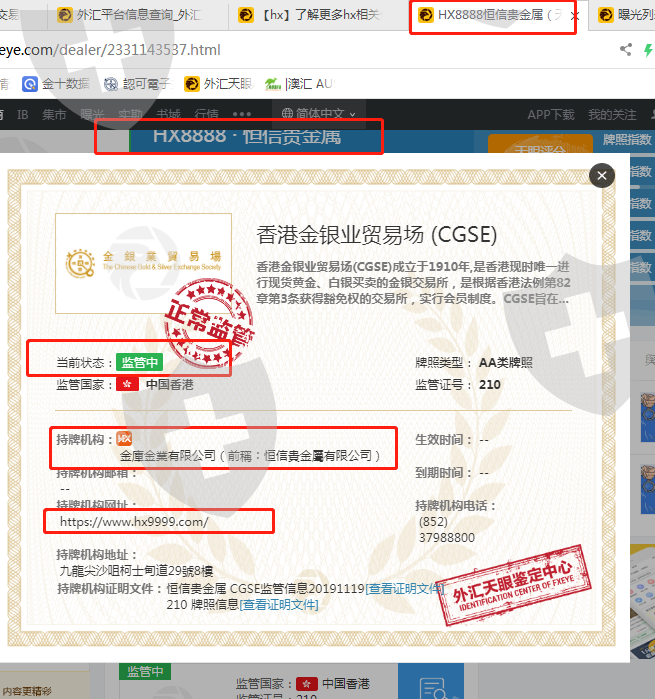Click the AA类牌照 license type text

click(506, 362)
